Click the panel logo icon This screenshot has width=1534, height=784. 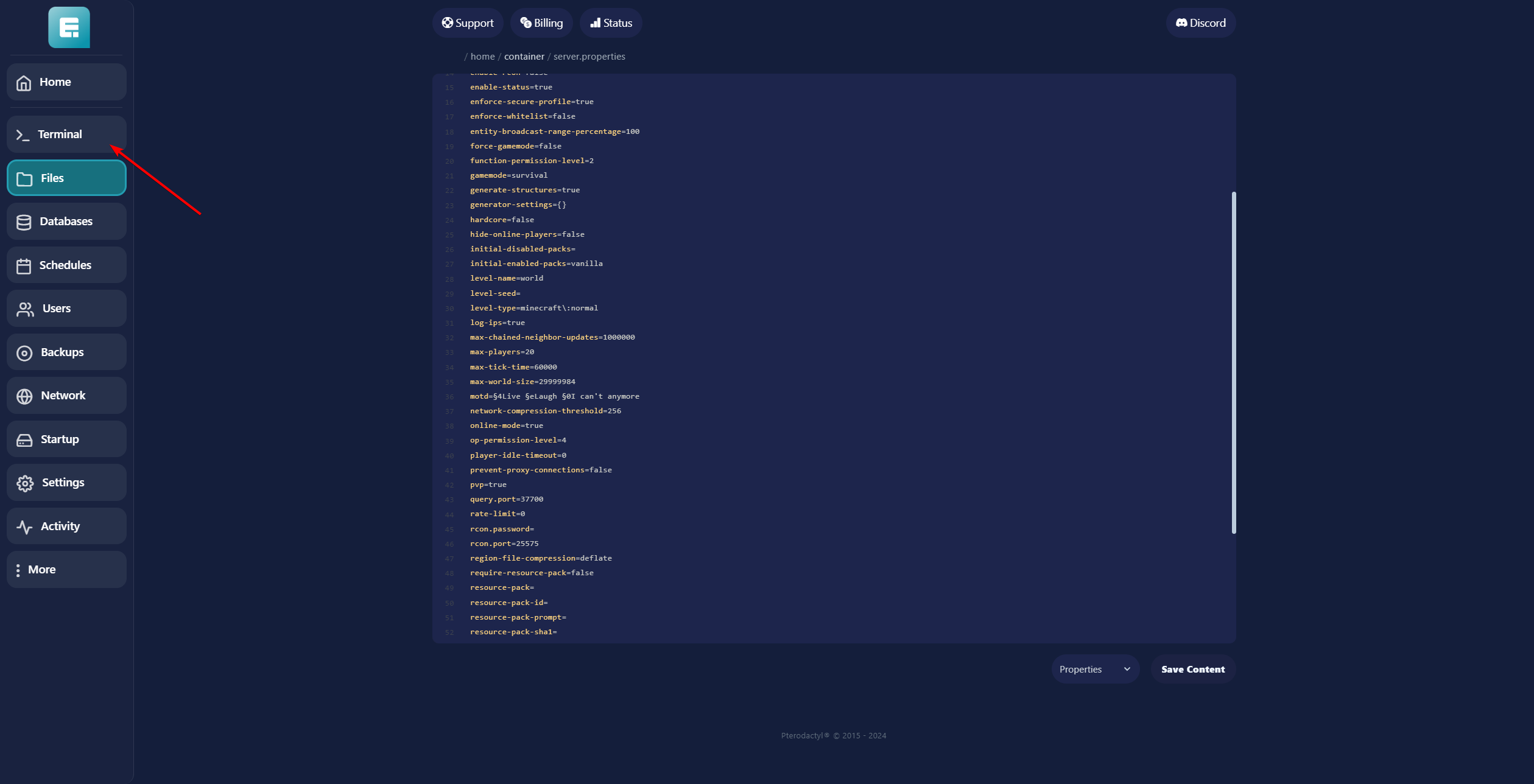pyautogui.click(x=69, y=27)
